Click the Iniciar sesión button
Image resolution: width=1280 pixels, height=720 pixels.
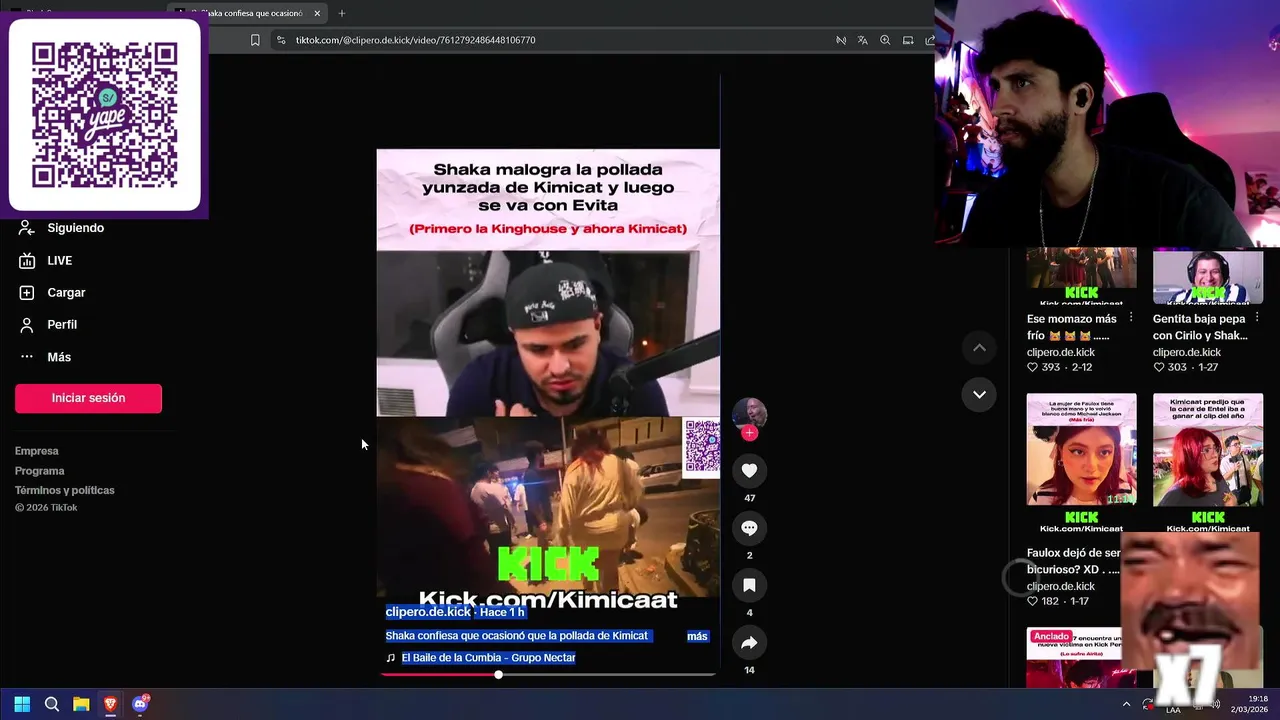[x=88, y=398]
